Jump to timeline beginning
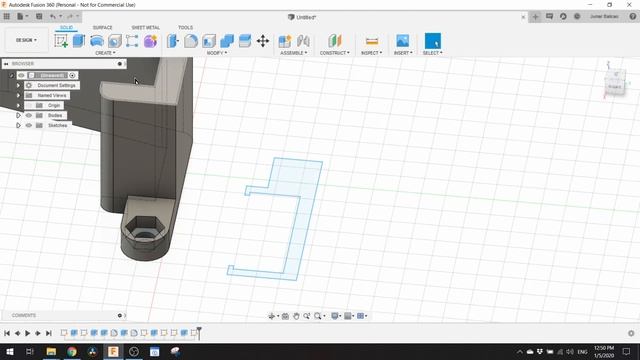 [x=7, y=333]
